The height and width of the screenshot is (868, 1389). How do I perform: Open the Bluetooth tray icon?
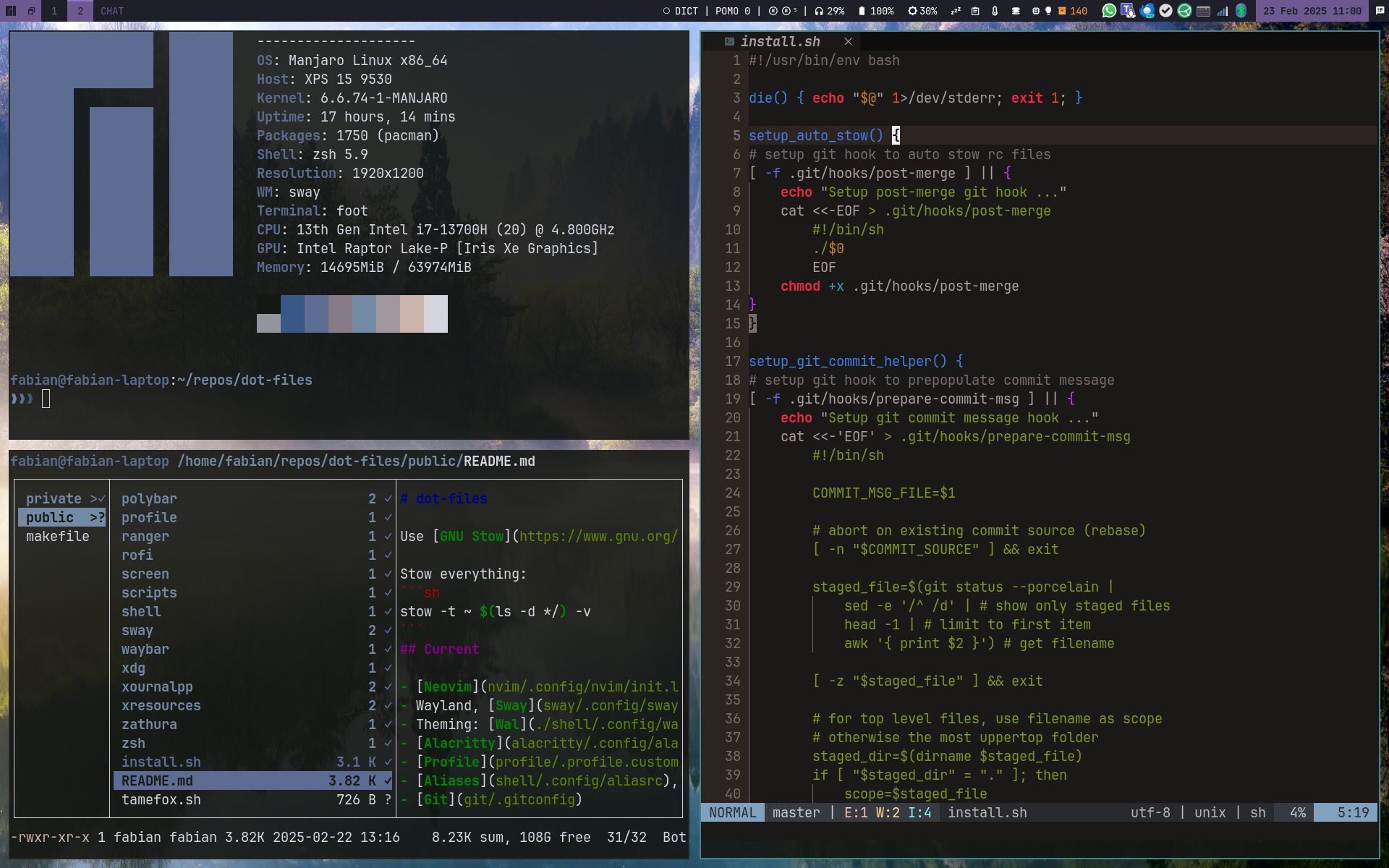pyautogui.click(x=1241, y=11)
